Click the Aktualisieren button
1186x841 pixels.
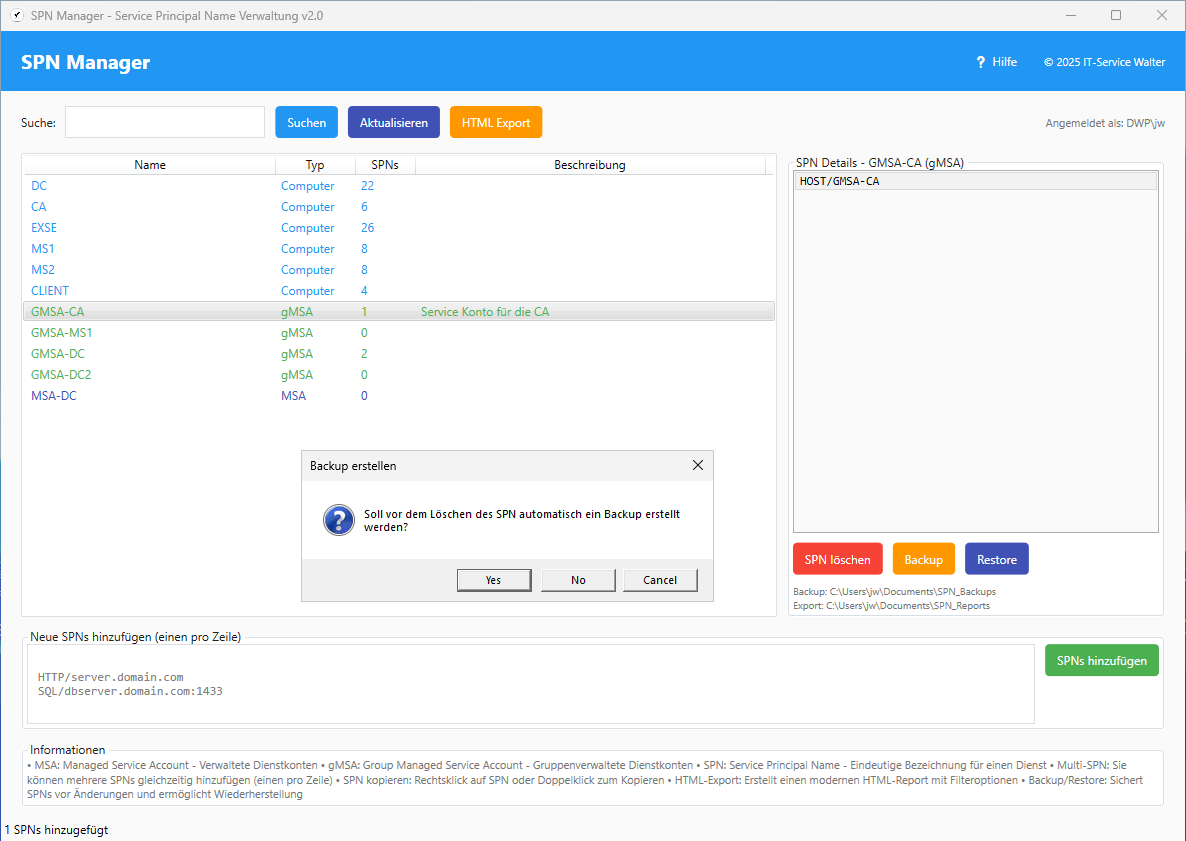[x=394, y=122]
